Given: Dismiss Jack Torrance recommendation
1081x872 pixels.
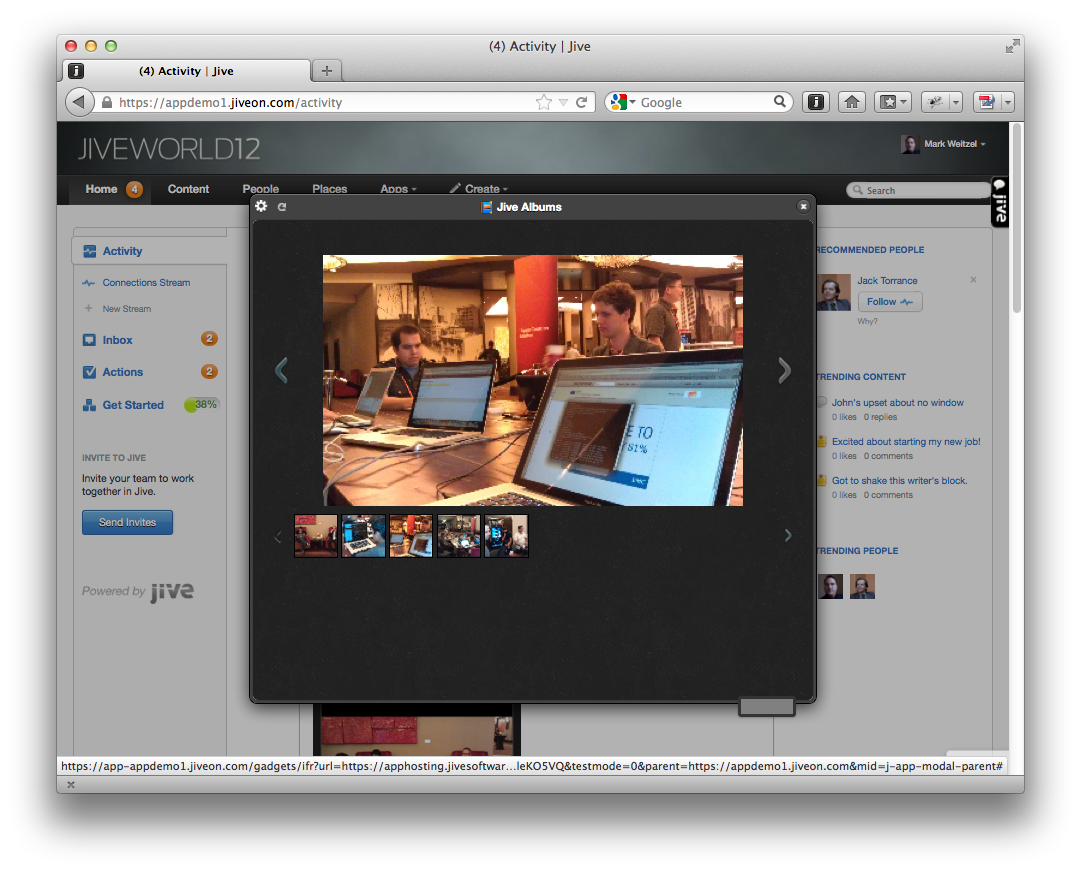Looking at the screenshot, I should click(x=973, y=280).
